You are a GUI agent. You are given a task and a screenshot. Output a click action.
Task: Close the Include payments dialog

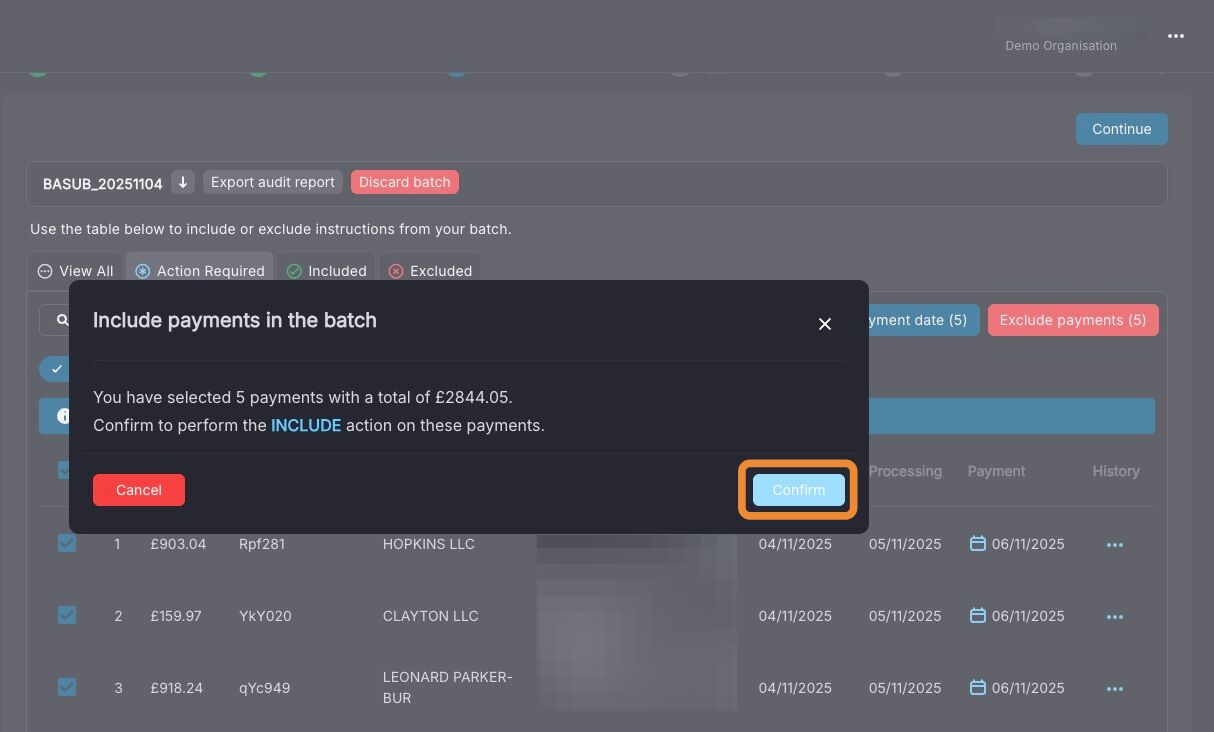tap(825, 324)
